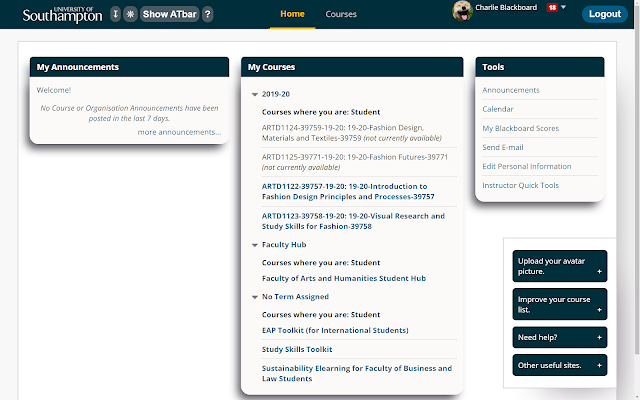
Task: Collapse the 2019-20 term triangle
Action: [255, 94]
